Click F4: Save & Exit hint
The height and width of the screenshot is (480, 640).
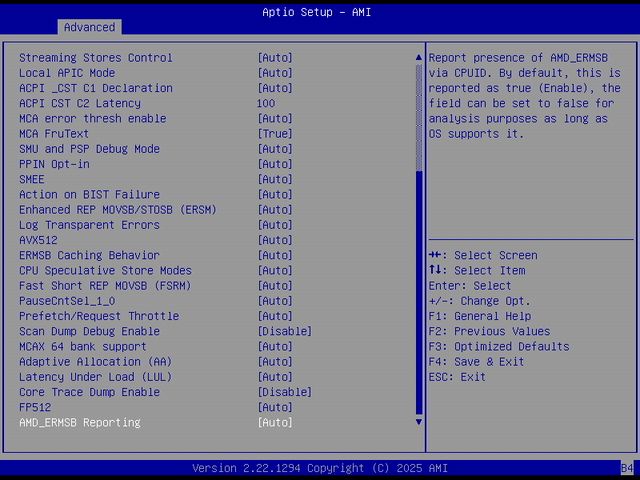tap(476, 362)
